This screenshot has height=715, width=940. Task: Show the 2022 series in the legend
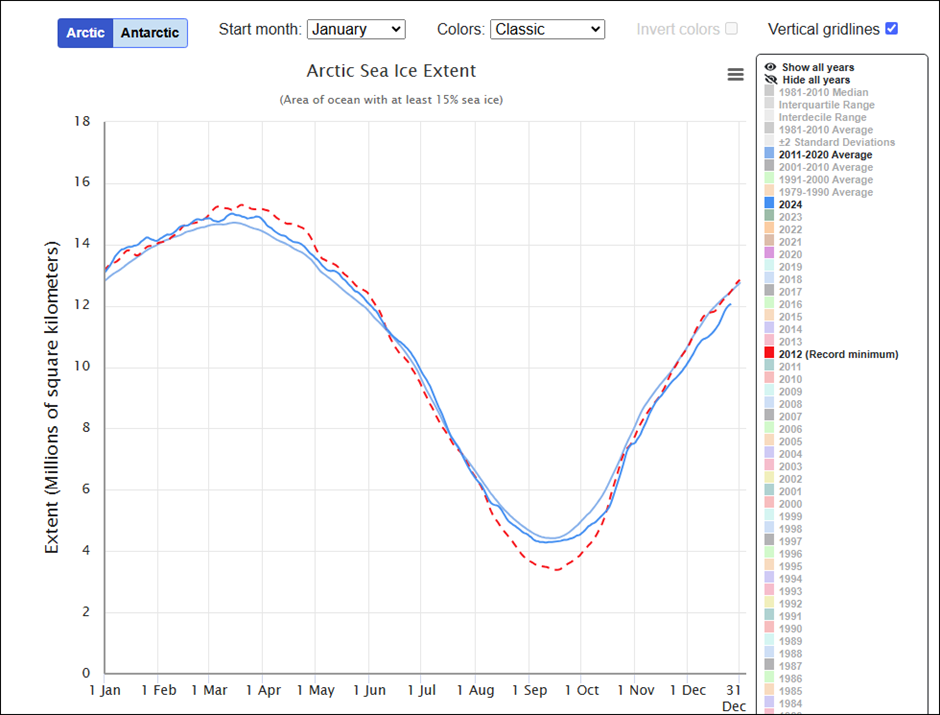tap(790, 230)
